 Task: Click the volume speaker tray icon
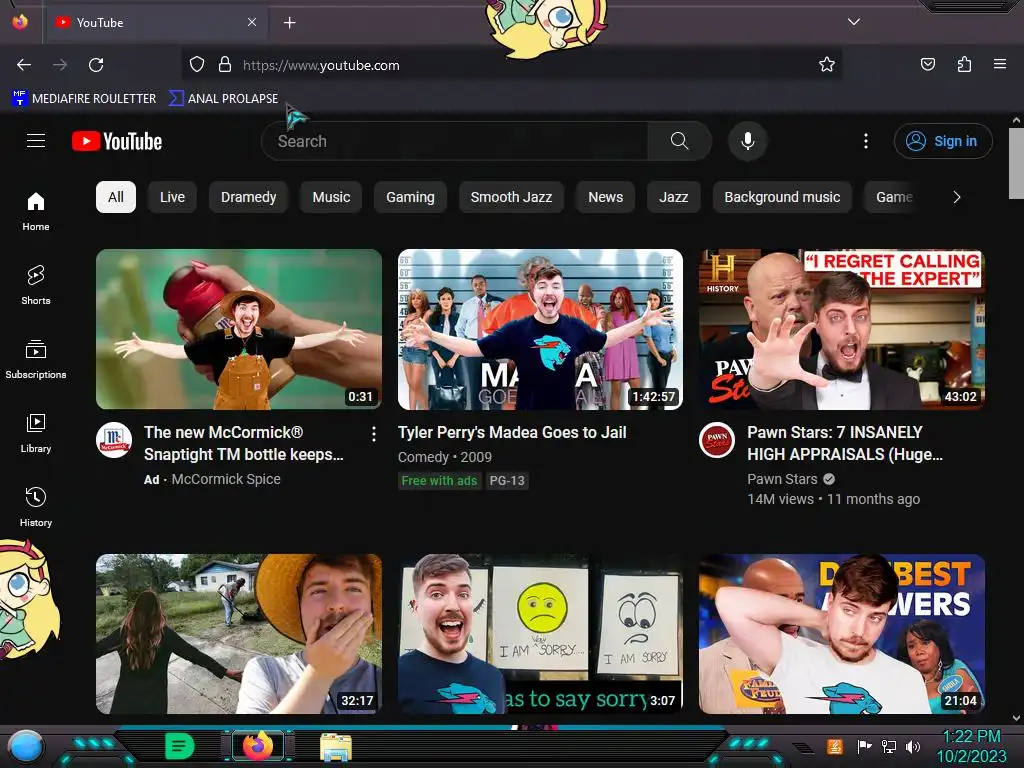[912, 746]
